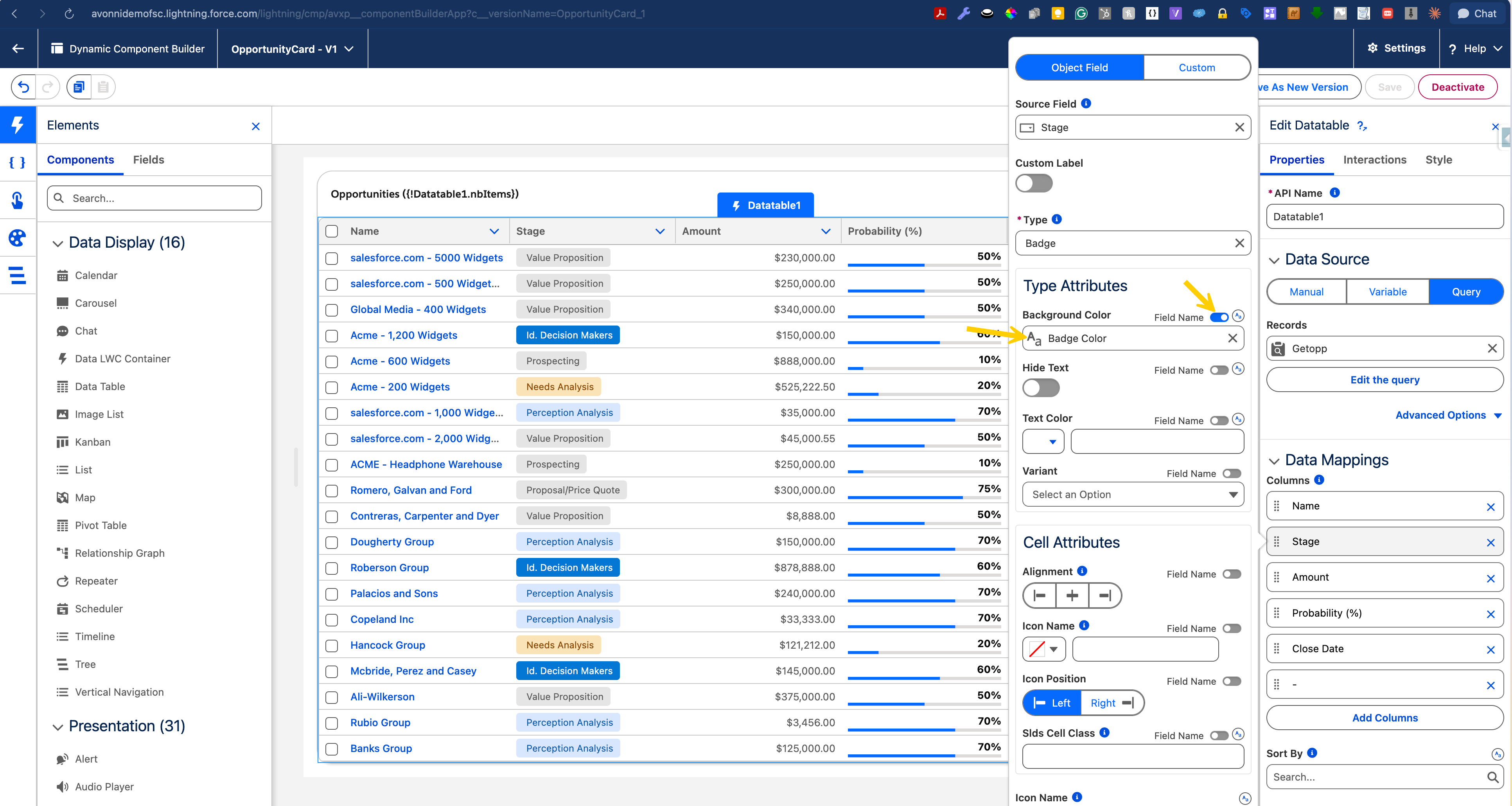The image size is (1512, 806).
Task: Open the palette theme icon in sidebar
Action: tap(17, 238)
